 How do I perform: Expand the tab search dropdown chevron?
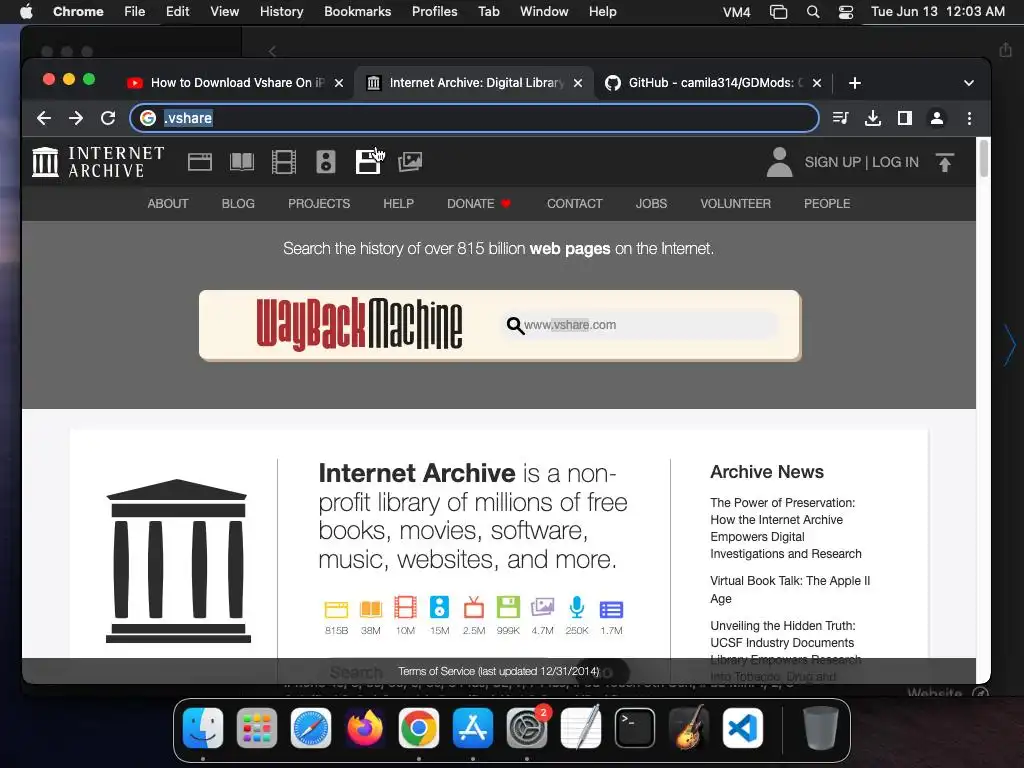coord(968,83)
